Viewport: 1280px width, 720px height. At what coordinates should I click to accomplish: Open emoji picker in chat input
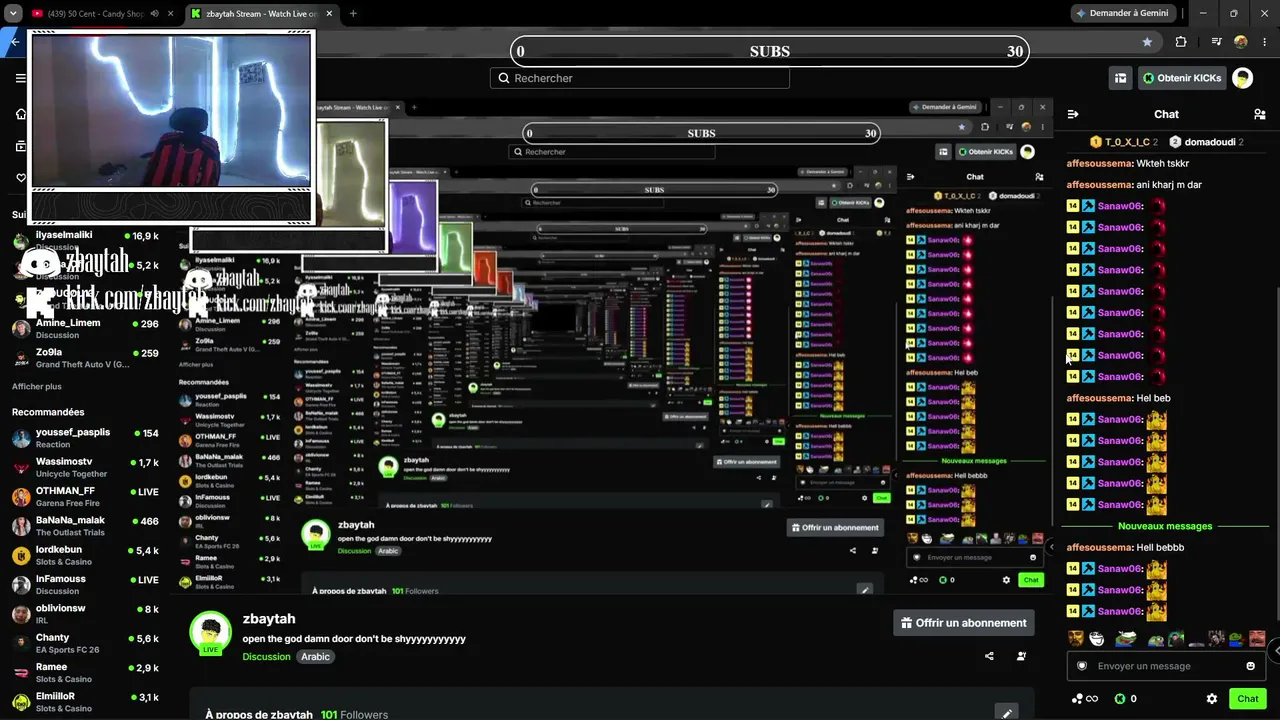(1250, 666)
